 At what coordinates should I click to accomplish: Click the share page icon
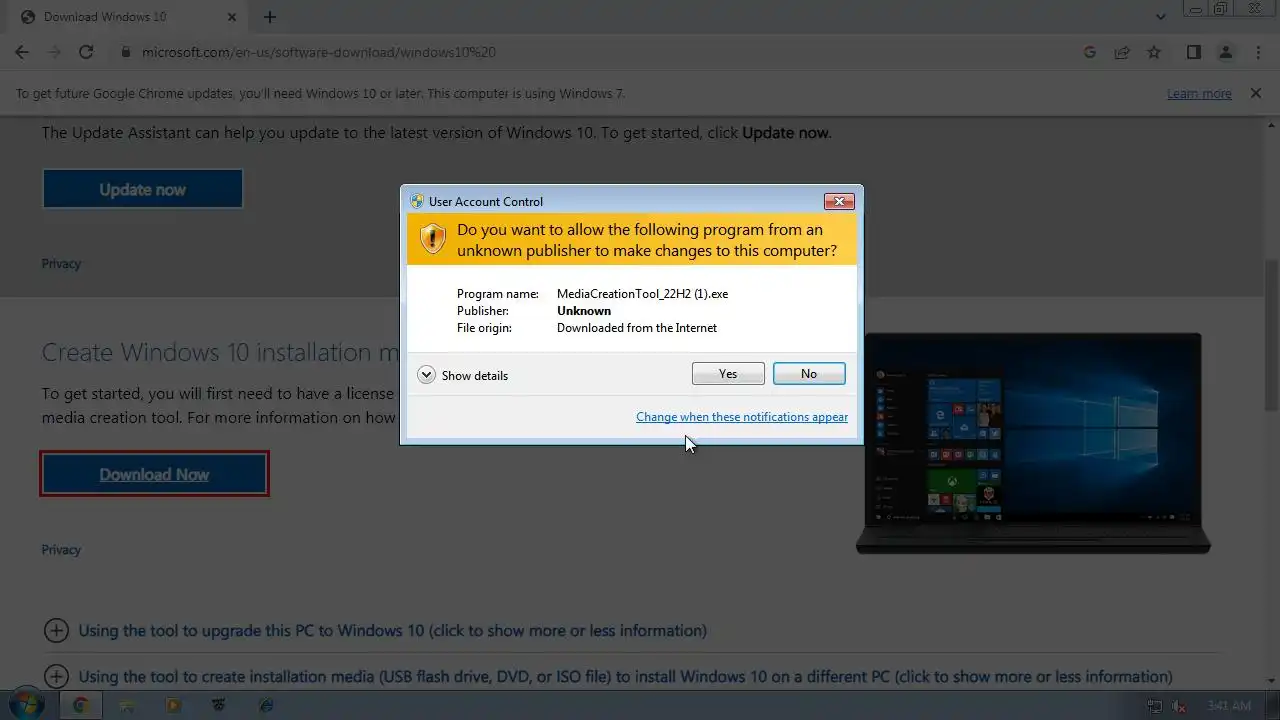click(x=1122, y=52)
